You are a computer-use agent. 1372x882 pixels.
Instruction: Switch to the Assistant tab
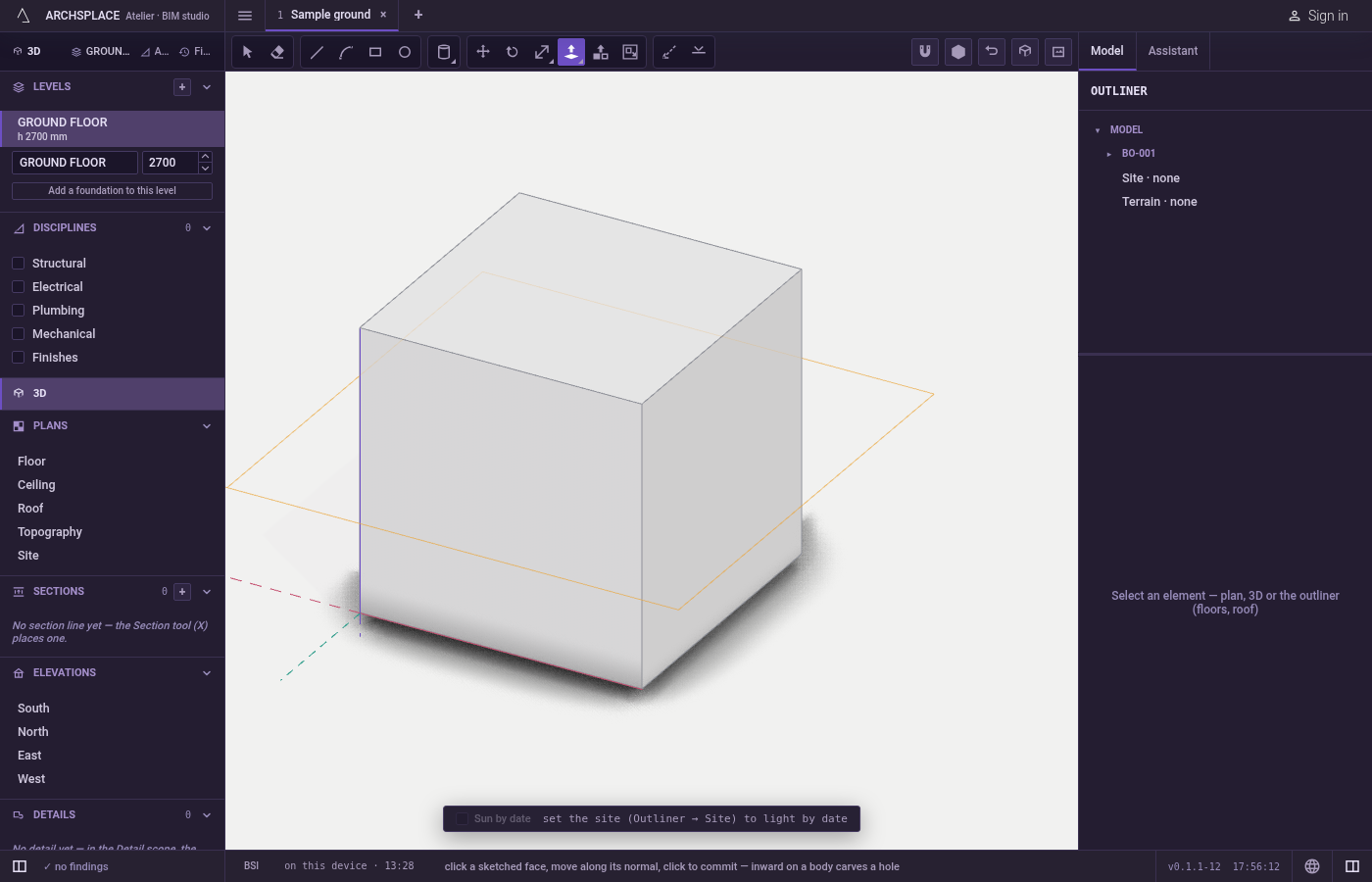pyautogui.click(x=1173, y=51)
